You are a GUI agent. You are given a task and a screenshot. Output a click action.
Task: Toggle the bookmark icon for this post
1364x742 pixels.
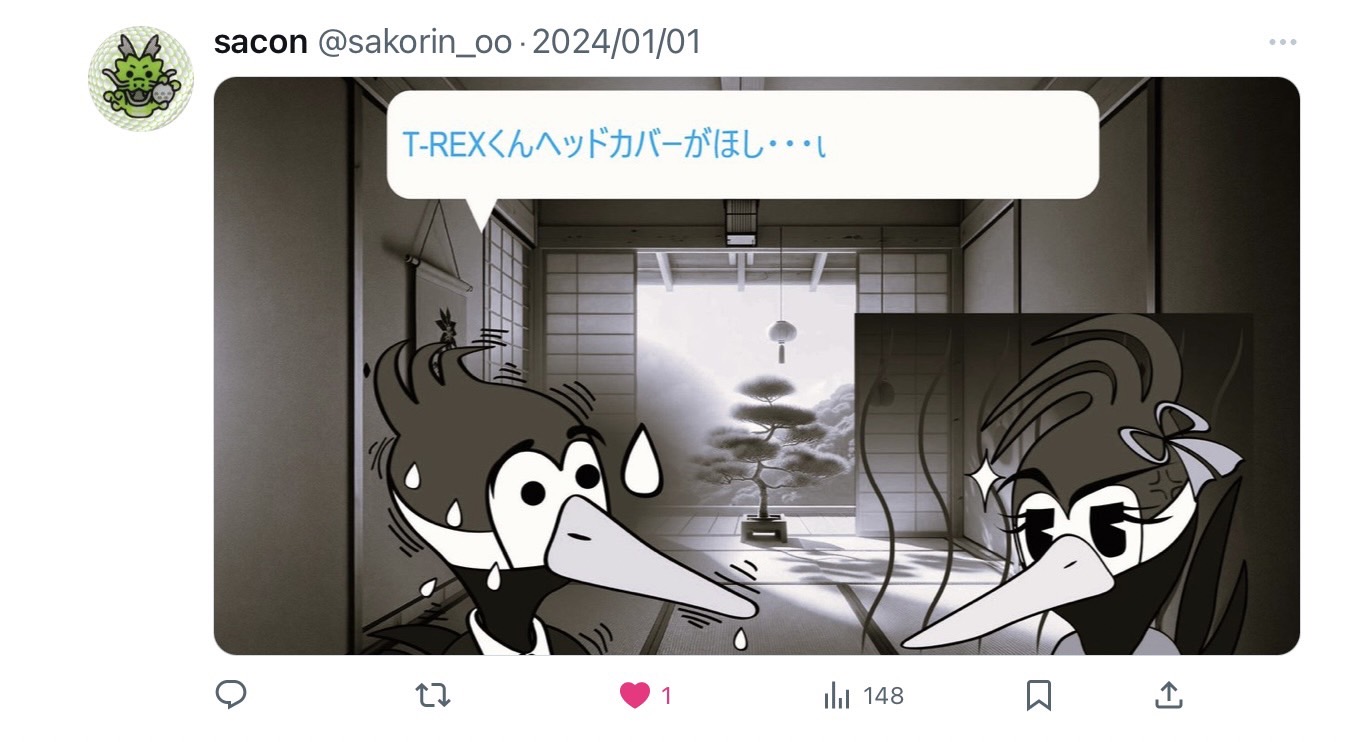coord(1039,695)
